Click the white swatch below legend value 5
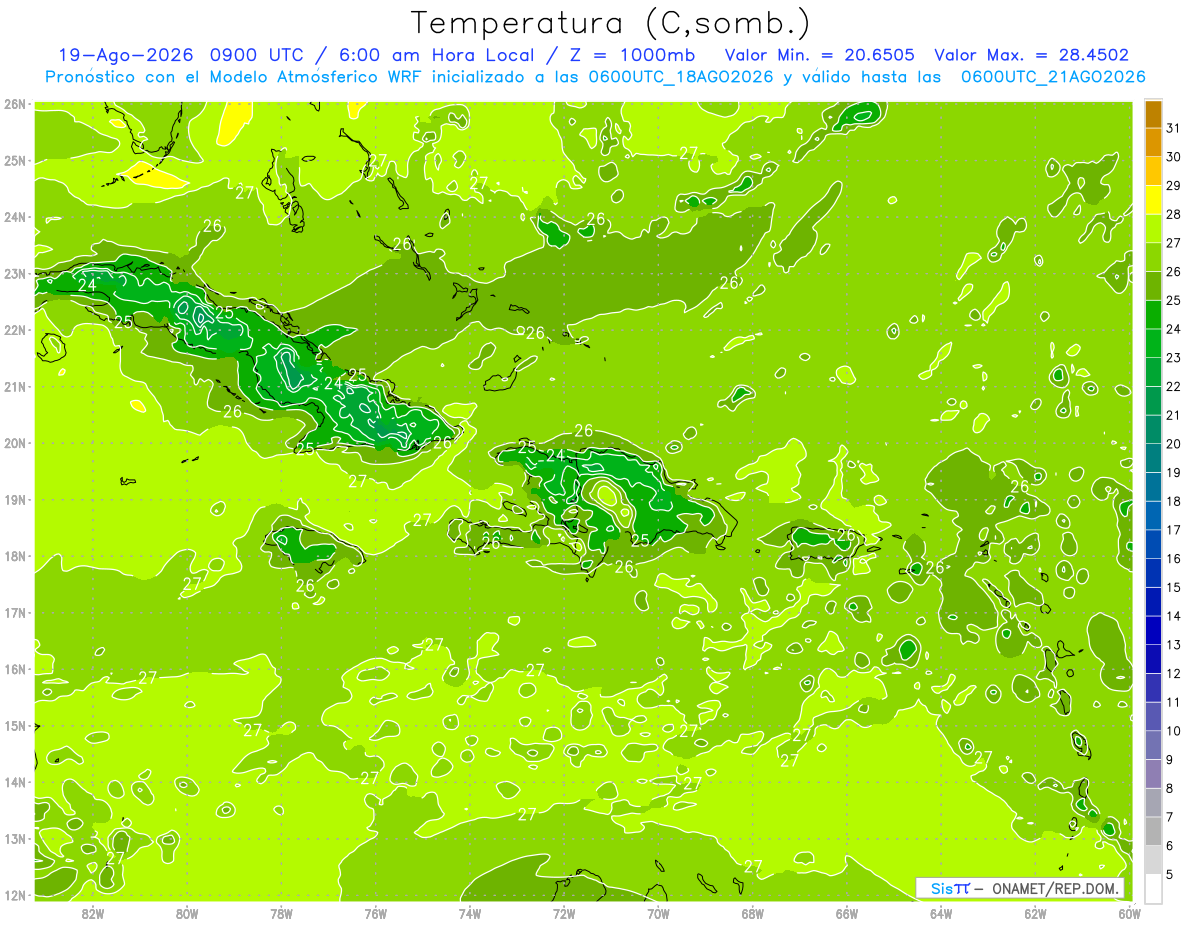Viewport: 1200px width, 927px height. pyautogui.click(x=1153, y=888)
